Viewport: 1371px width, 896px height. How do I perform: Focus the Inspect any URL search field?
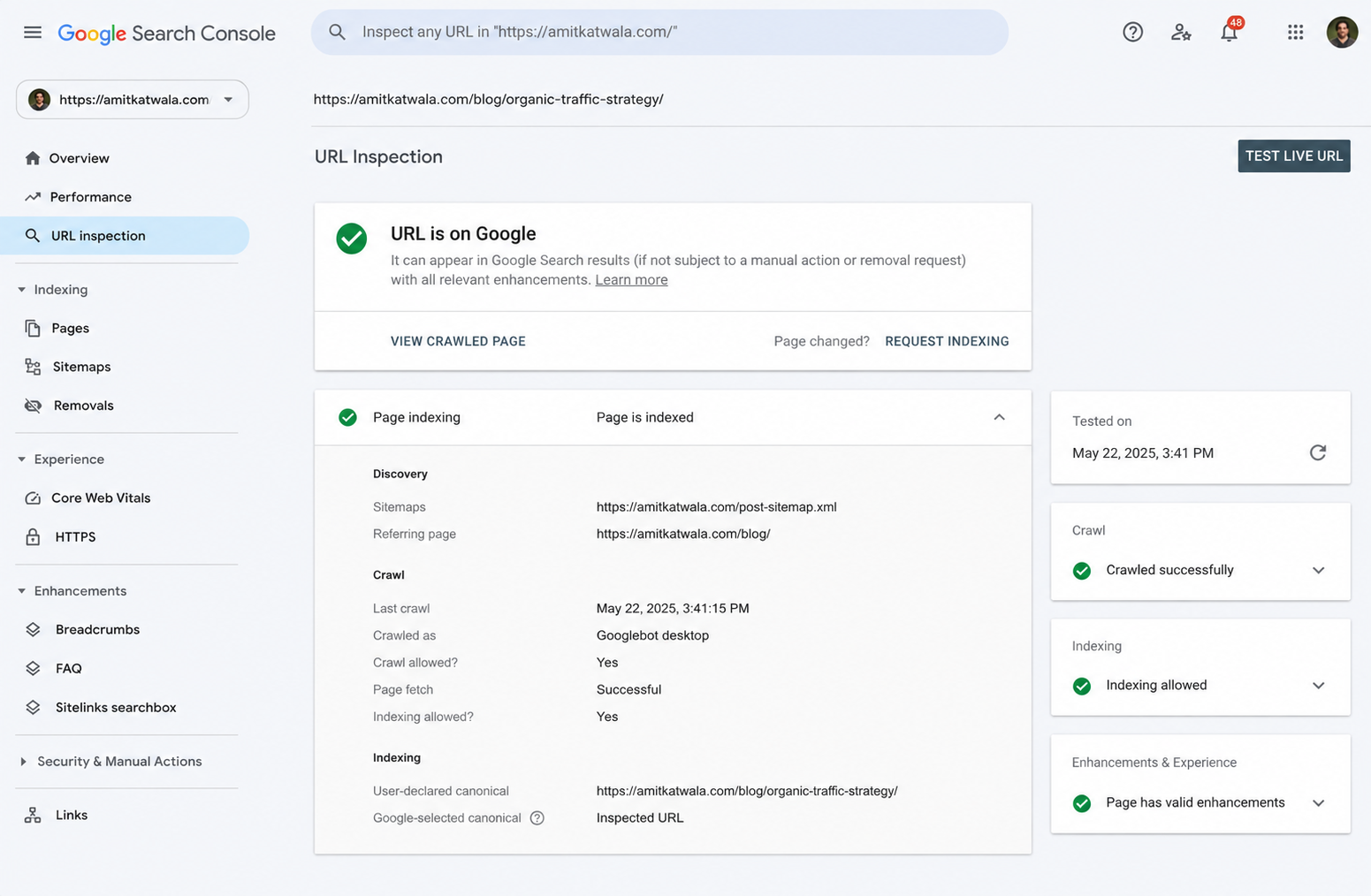pyautogui.click(x=659, y=32)
